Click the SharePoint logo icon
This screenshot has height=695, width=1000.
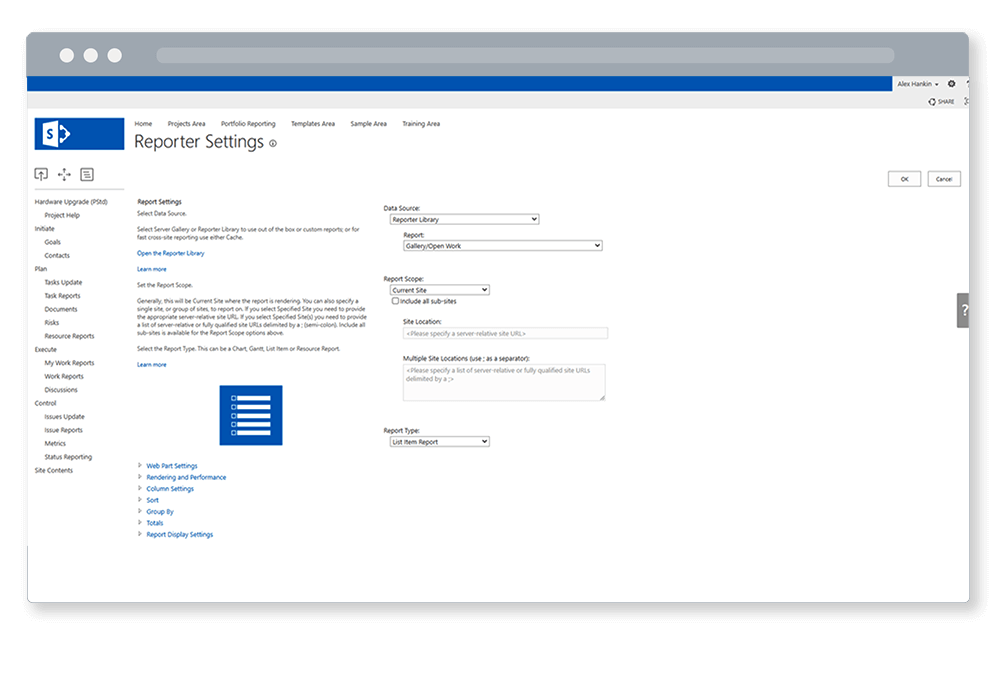(x=79, y=134)
